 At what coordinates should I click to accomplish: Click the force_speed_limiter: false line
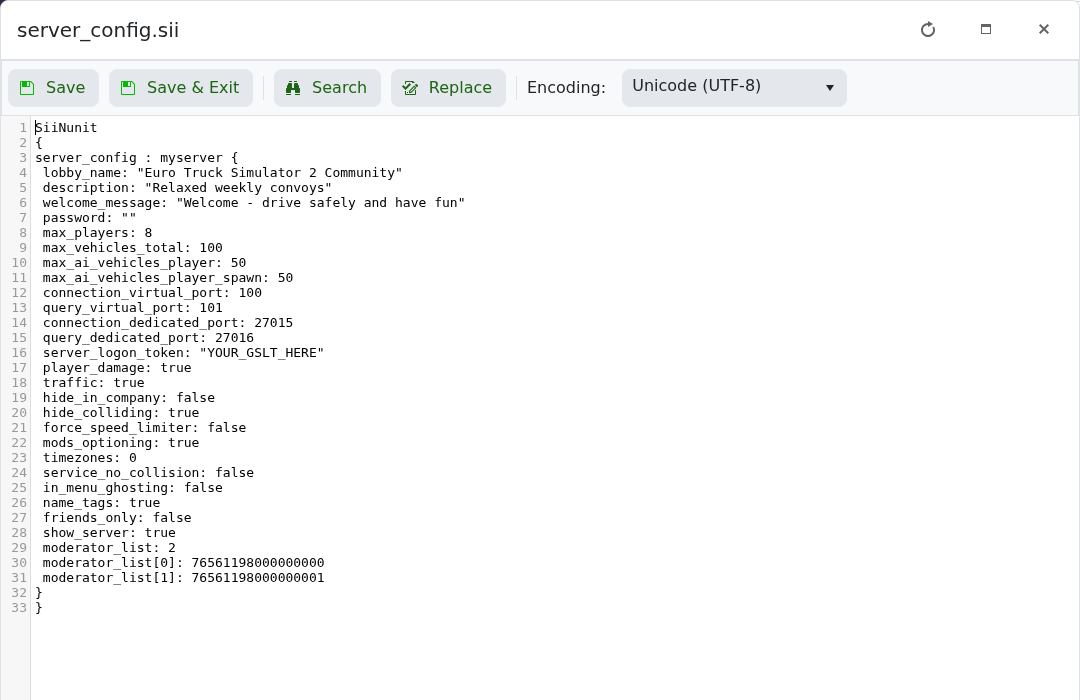[x=144, y=427]
